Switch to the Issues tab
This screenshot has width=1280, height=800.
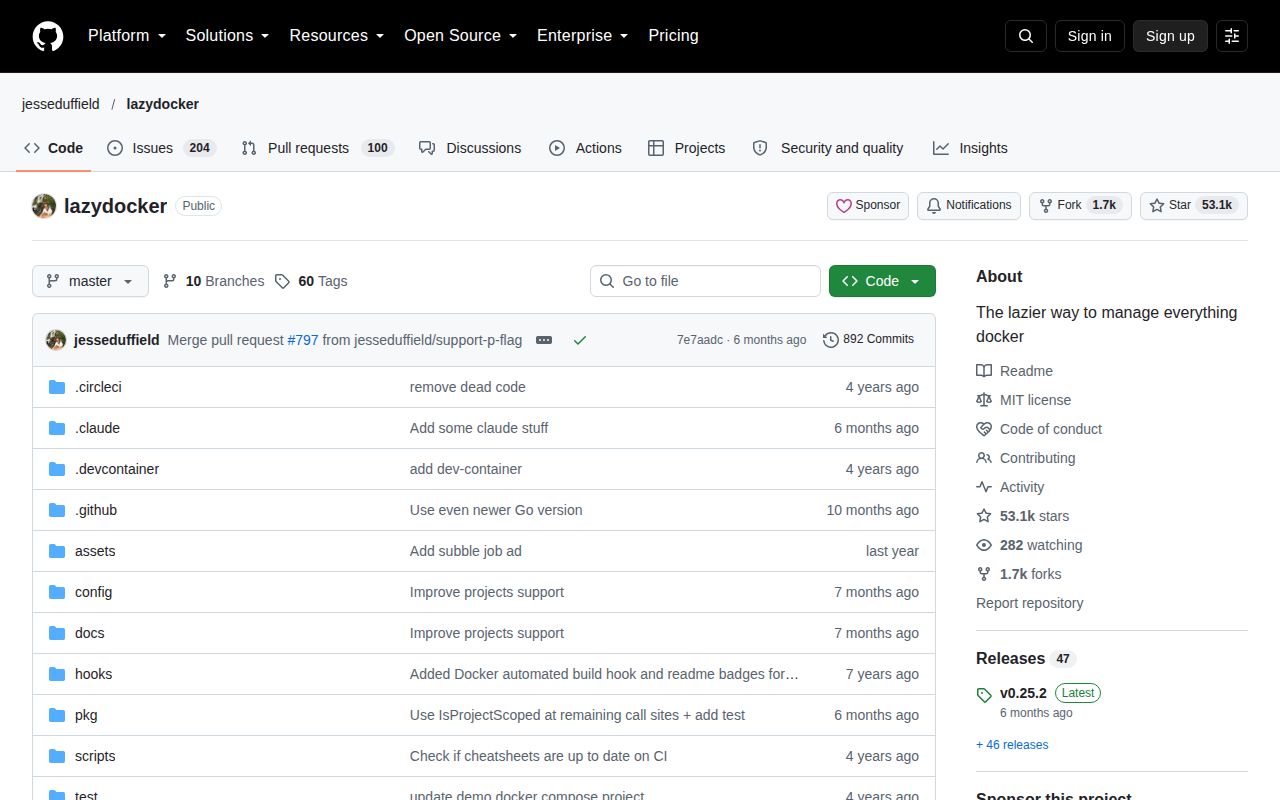point(161,148)
